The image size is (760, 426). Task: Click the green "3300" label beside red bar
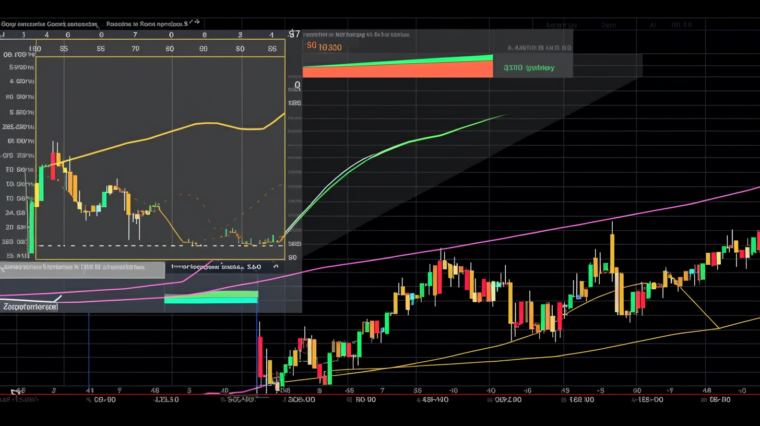[528, 68]
